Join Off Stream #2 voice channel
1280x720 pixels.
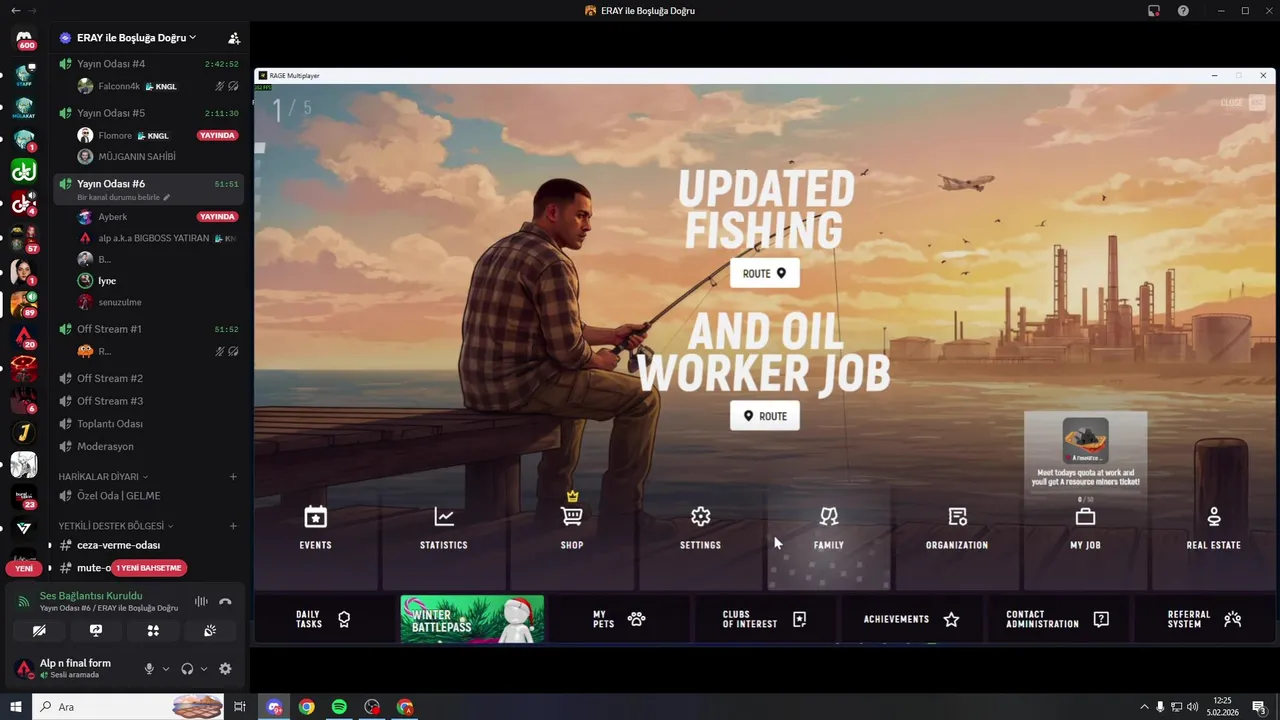(x=149, y=378)
